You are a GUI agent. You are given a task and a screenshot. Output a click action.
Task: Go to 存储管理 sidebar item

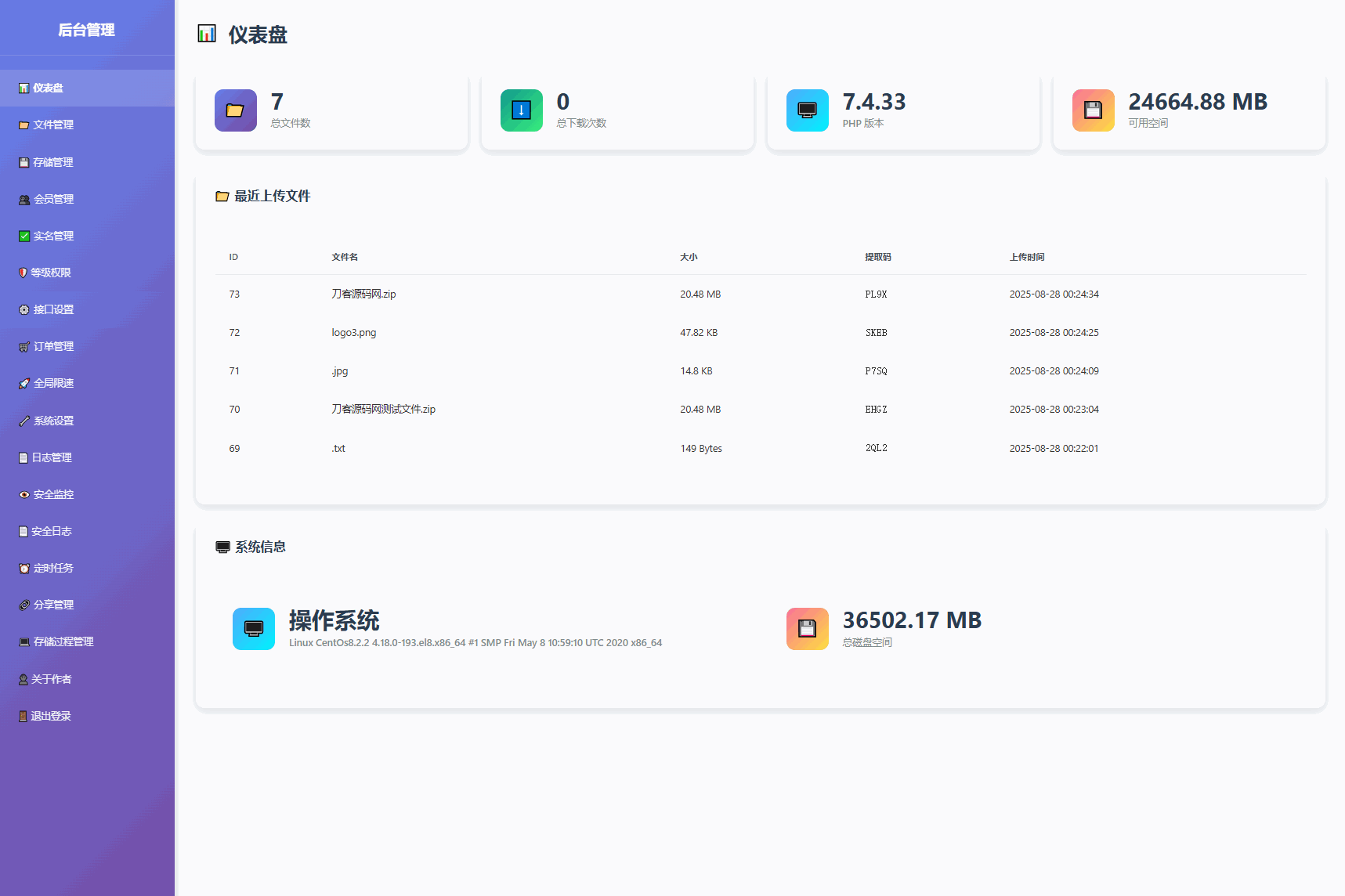tap(52, 163)
